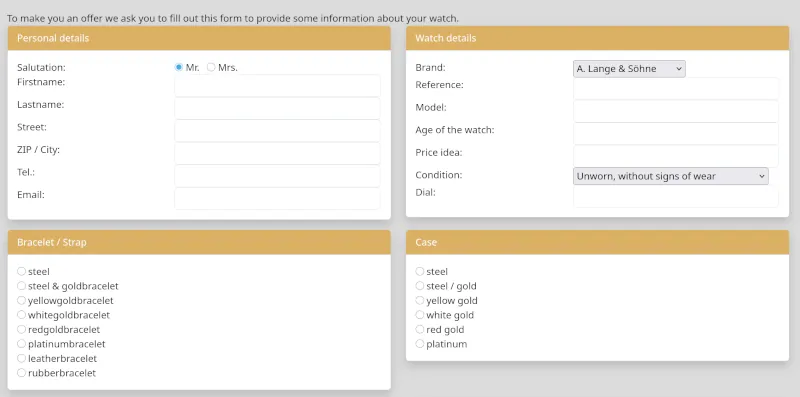Select steel case radio option
Image resolution: width=800 pixels, height=397 pixels.
419,271
